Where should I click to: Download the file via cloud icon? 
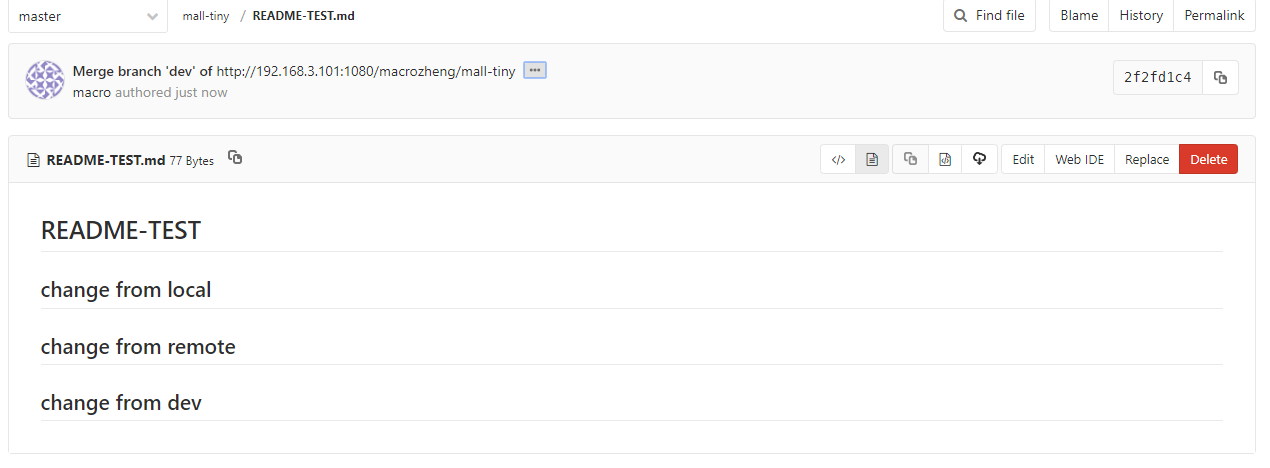[x=980, y=159]
